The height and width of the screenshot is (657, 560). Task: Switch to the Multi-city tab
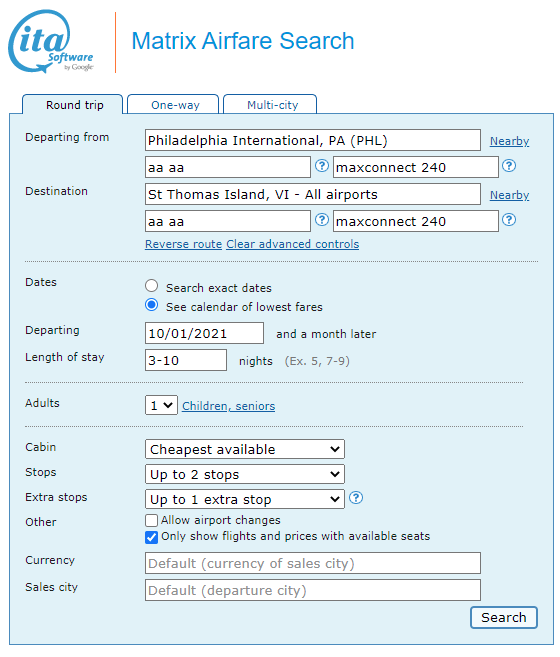point(270,104)
